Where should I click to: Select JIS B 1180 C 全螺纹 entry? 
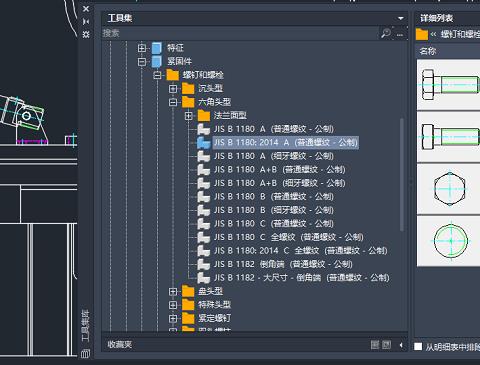click(x=289, y=237)
